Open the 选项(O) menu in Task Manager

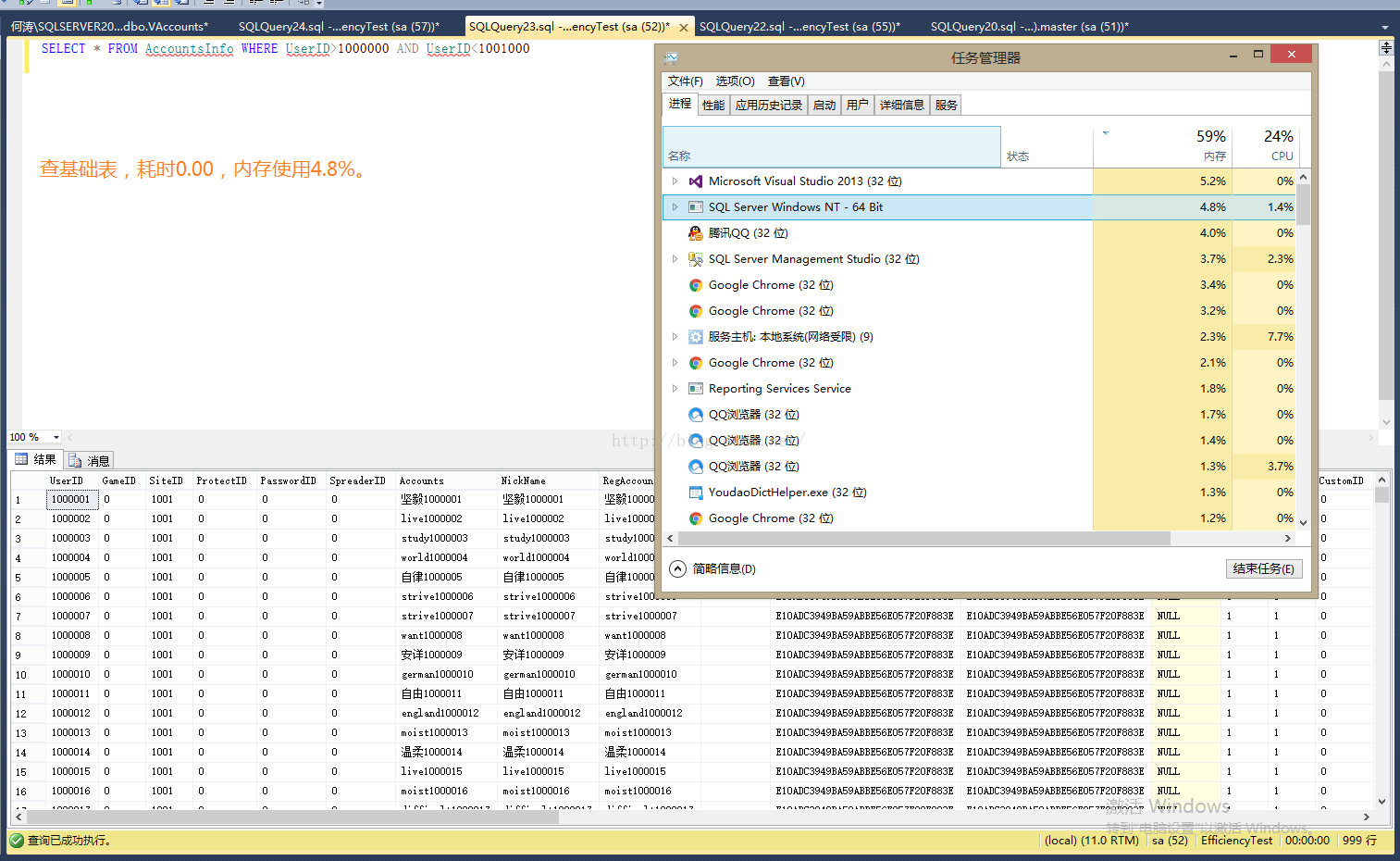point(735,81)
